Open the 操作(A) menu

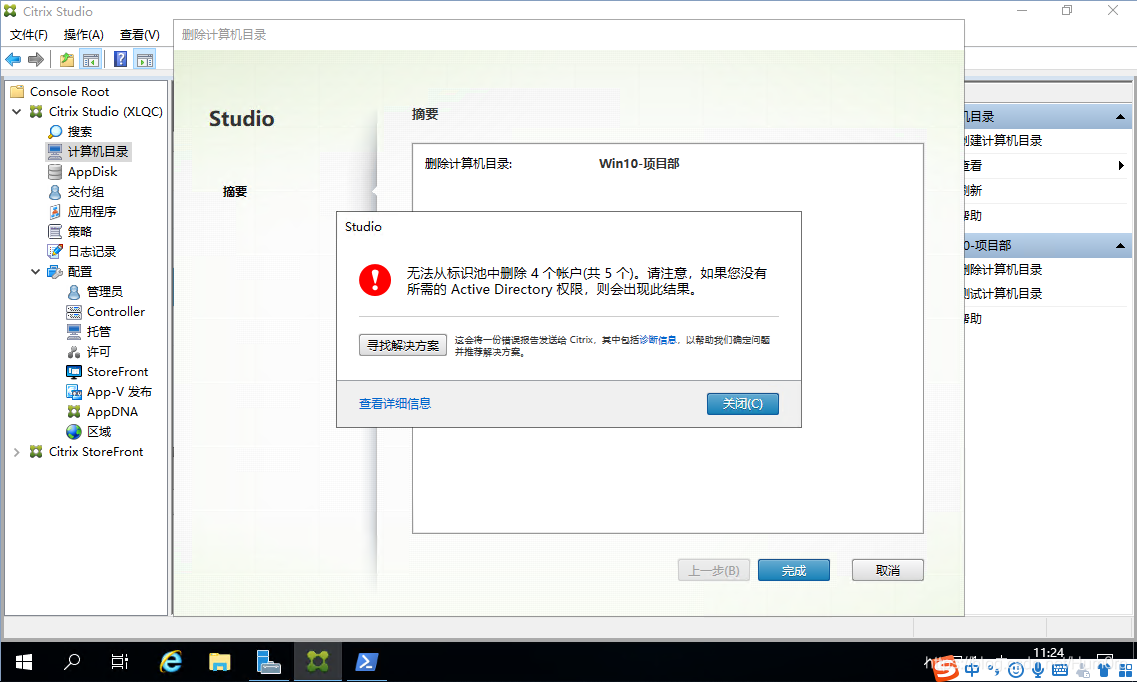[84, 35]
